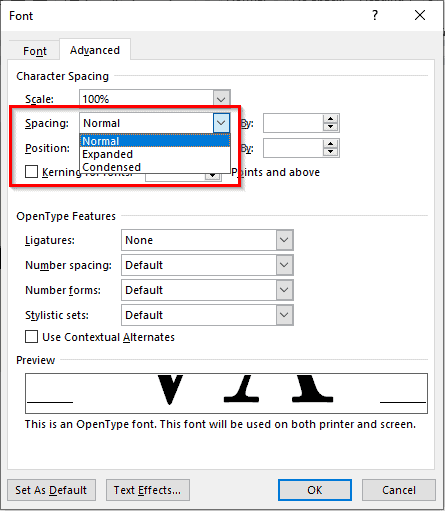Screen dimensions: 445x511
Task: Click the help question mark icon
Action: 375,15
